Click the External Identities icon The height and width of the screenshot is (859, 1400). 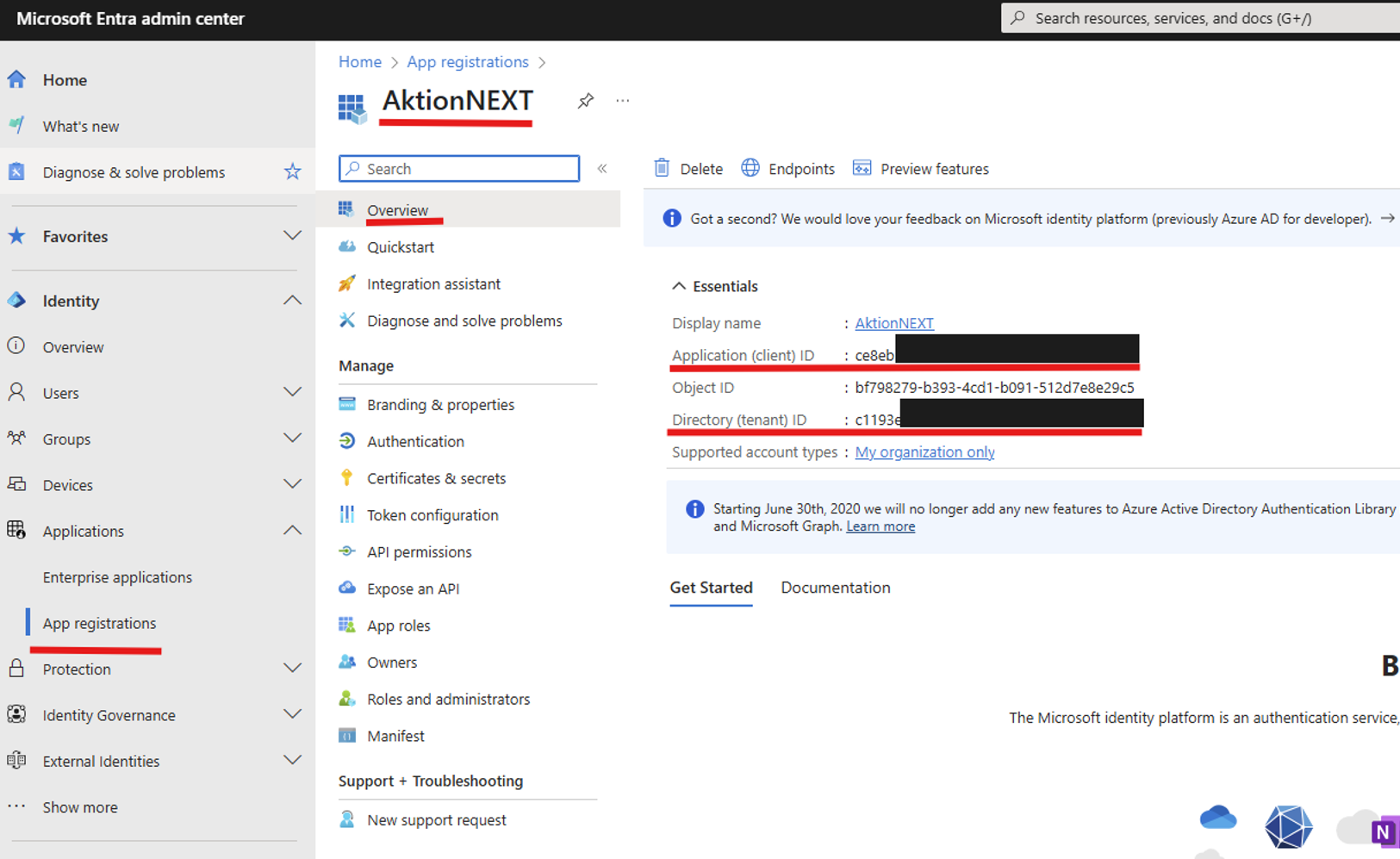[x=16, y=761]
